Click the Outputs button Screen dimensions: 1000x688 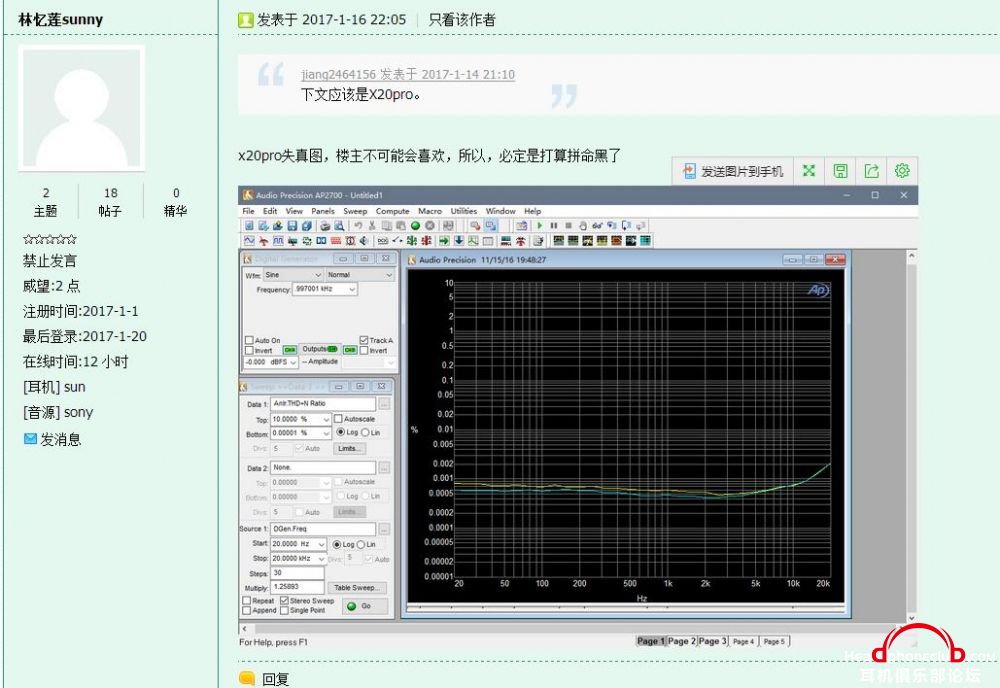320,349
